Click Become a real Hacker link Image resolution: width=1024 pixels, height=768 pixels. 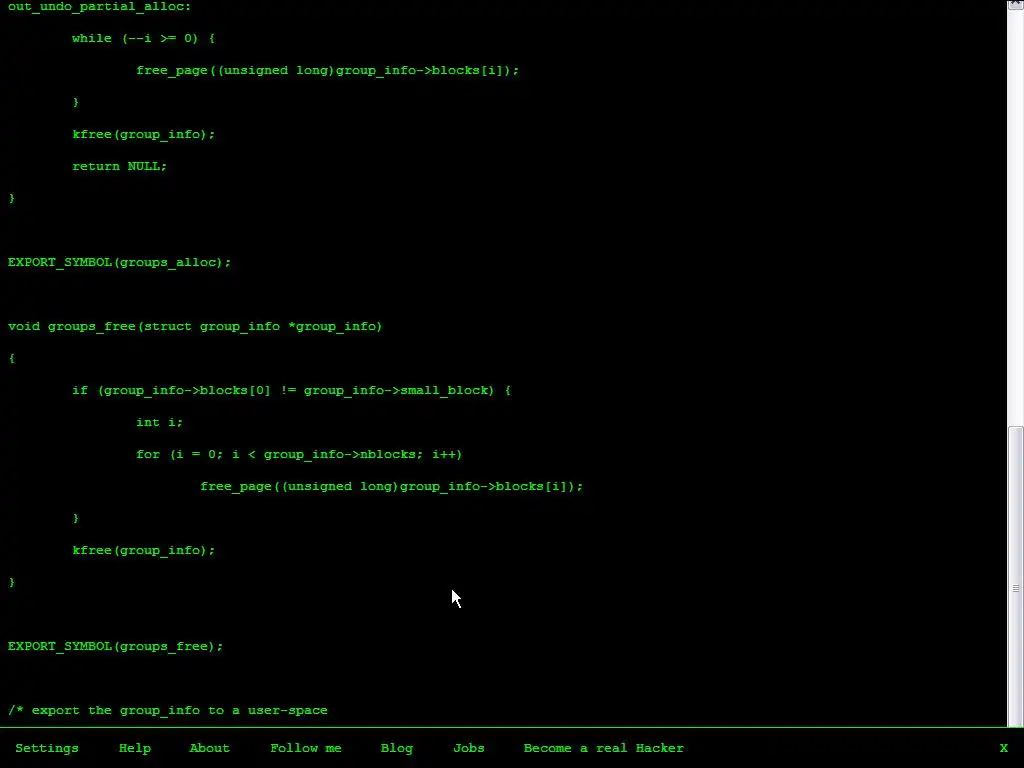(603, 748)
